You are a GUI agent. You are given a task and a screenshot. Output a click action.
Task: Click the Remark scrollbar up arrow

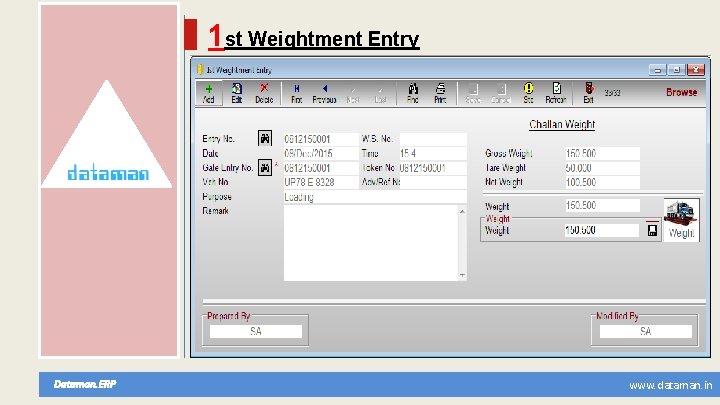462,212
